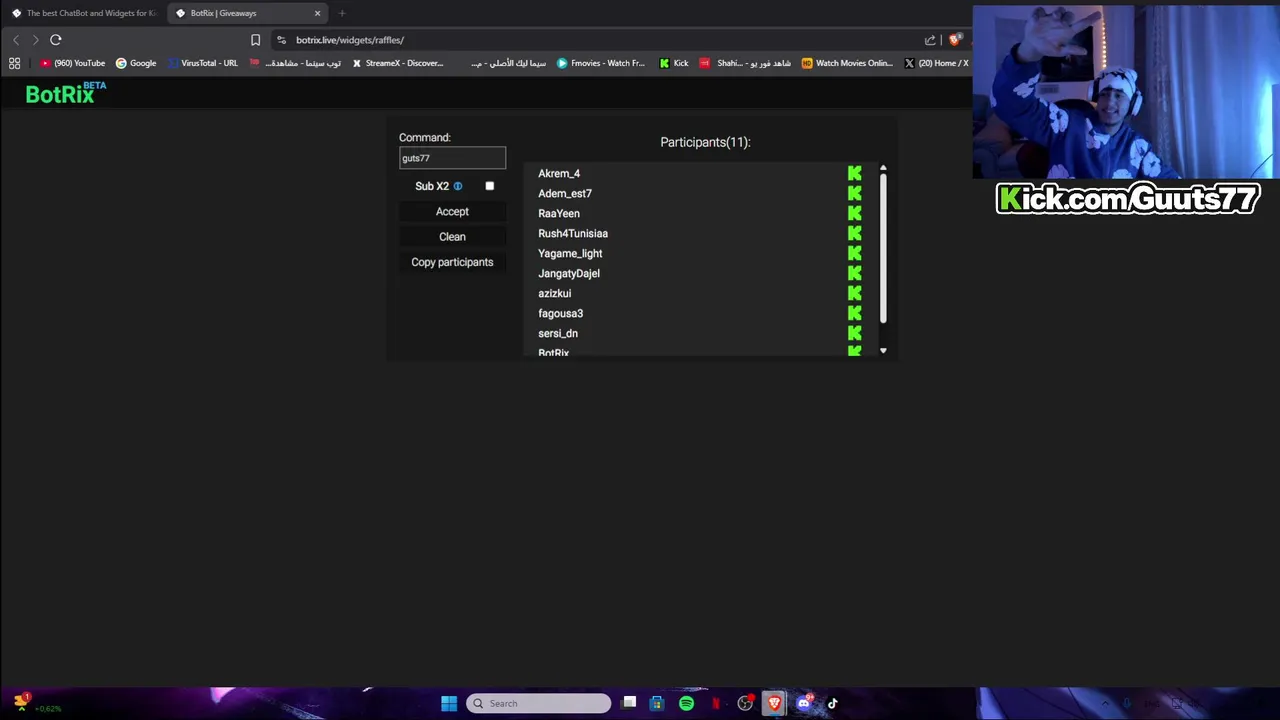Select participant azizkui
The height and width of the screenshot is (720, 1280).
[x=555, y=293]
